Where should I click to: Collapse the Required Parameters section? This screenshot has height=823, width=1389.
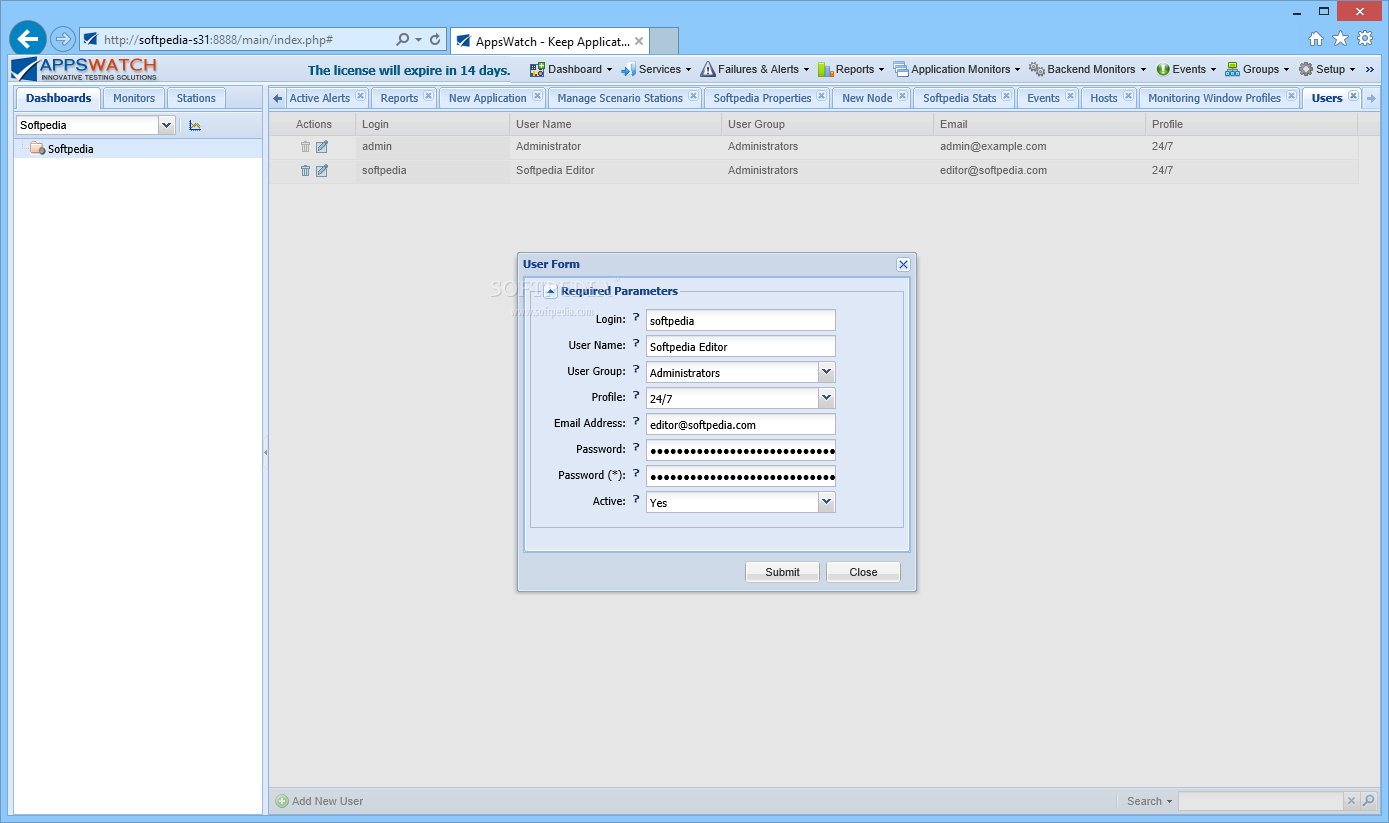pyautogui.click(x=551, y=292)
